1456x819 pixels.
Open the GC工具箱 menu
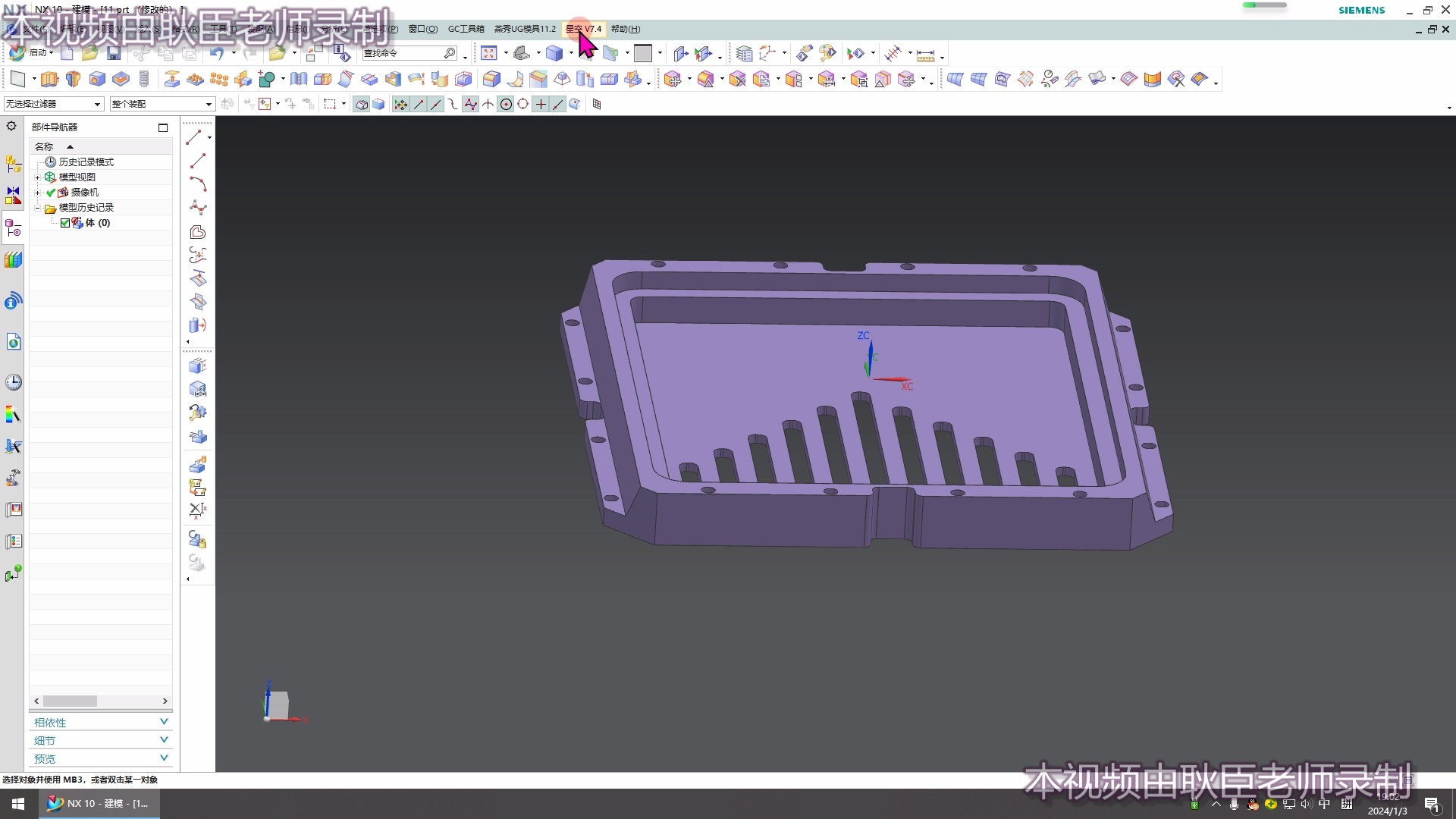pos(466,29)
